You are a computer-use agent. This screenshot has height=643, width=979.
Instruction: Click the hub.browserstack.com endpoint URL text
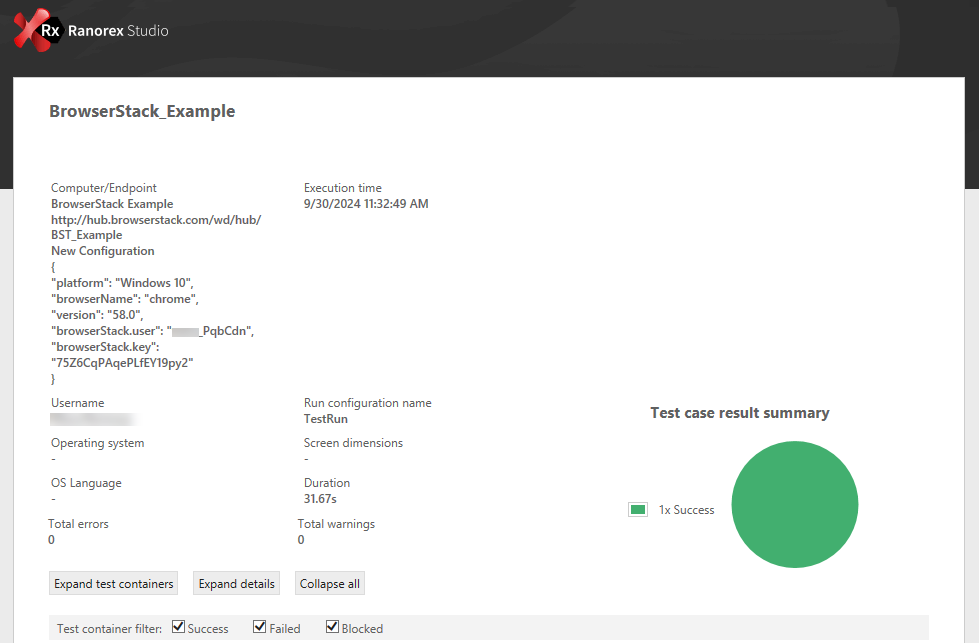click(x=156, y=220)
